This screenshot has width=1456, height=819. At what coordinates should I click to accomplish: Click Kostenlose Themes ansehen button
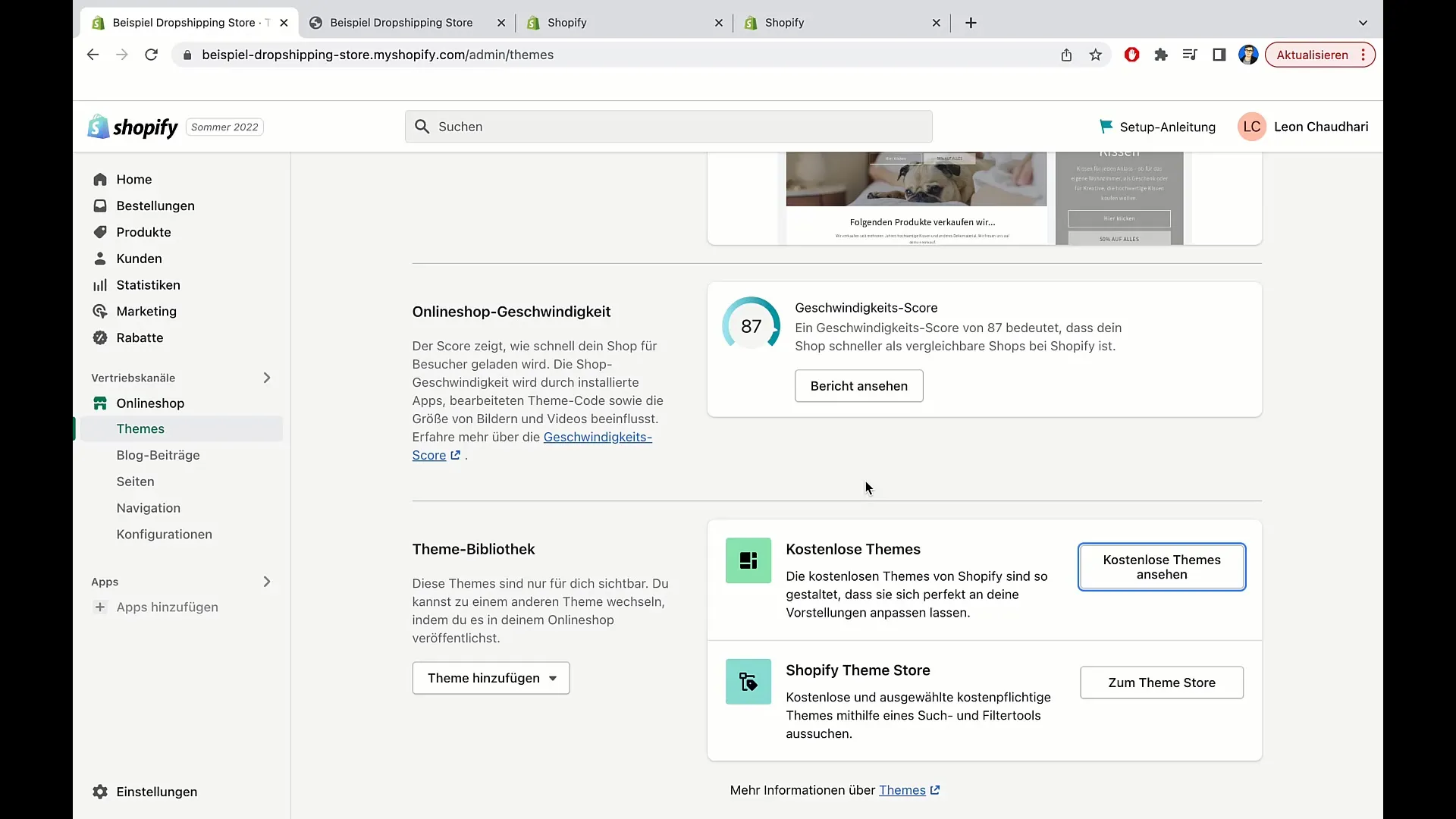tap(1162, 567)
